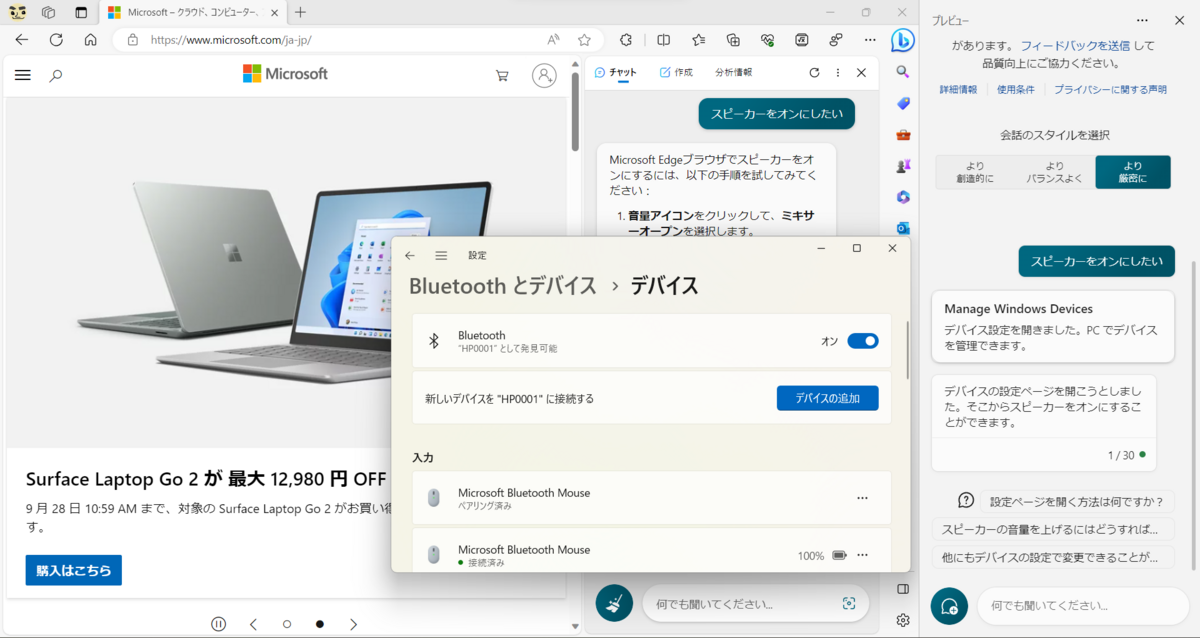This screenshot has width=1200, height=638.
Task: Switch to the 分析情報 tab in the sidebar
Action: coord(733,73)
